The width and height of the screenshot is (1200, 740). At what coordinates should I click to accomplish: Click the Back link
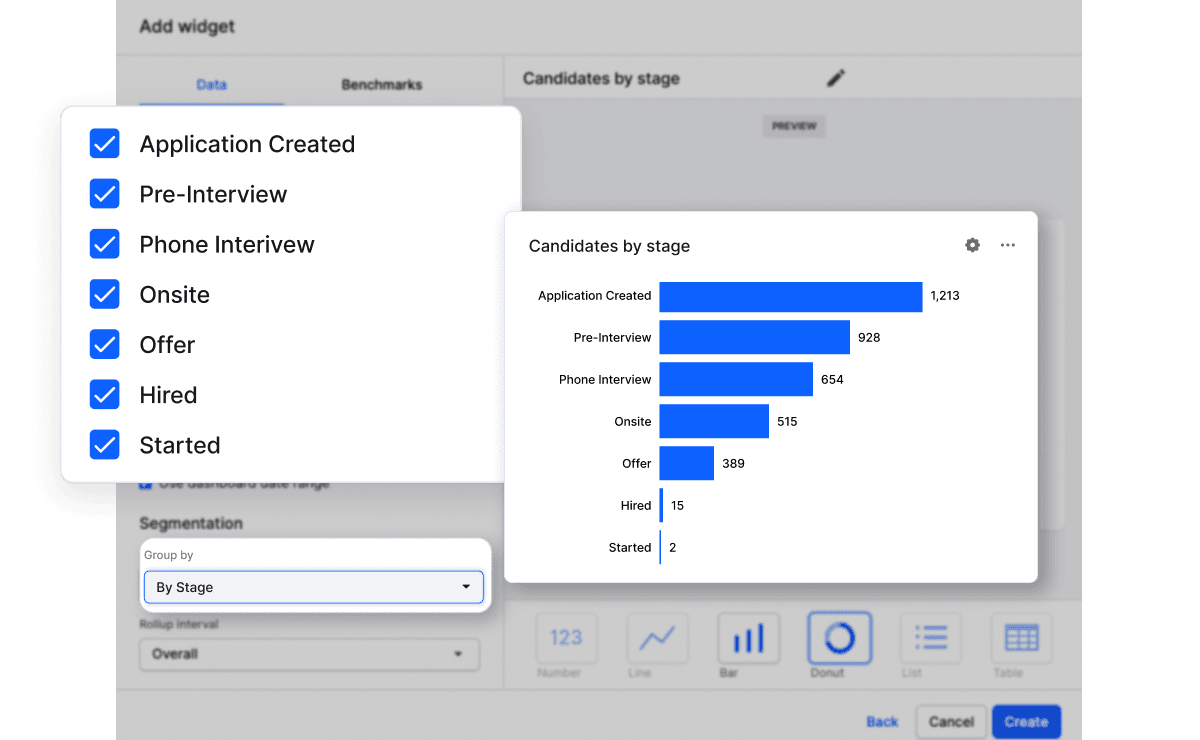[x=882, y=721]
